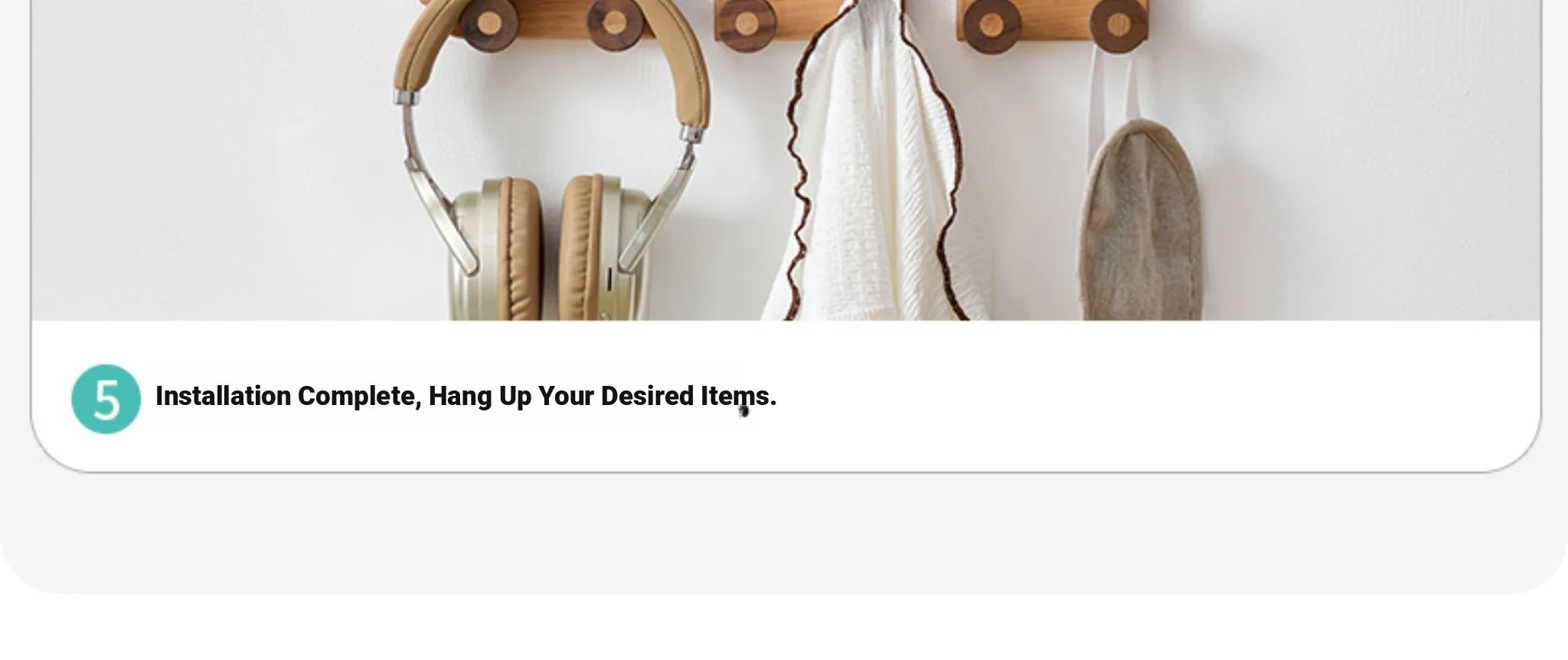Viewport: 1568px width, 660px height.
Task: Click the first peg on the rightmost wooden rack
Action: 991,25
